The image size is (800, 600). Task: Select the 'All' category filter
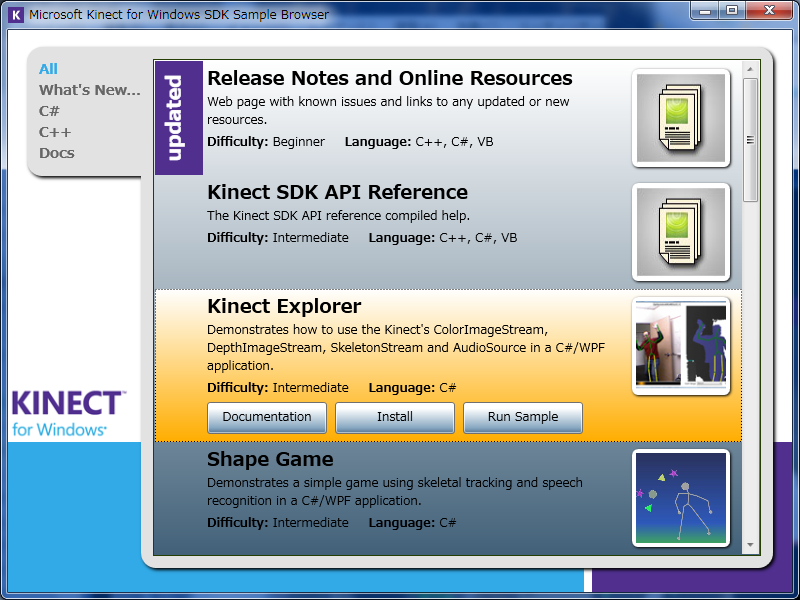click(48, 69)
